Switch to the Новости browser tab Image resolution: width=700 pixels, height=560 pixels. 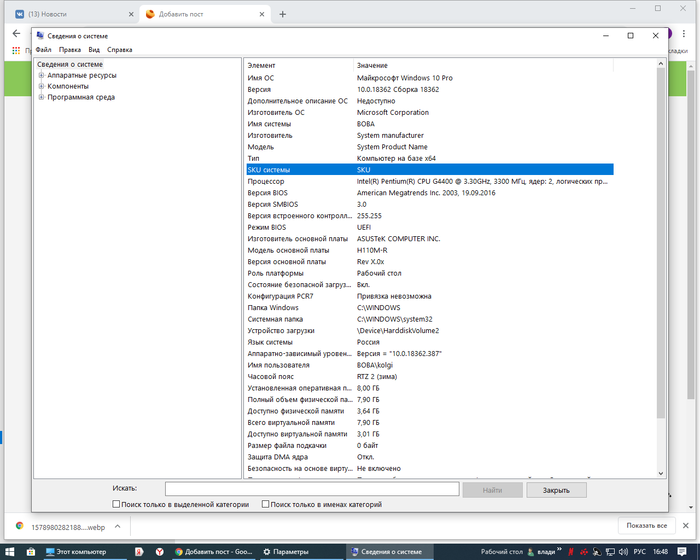click(x=74, y=14)
